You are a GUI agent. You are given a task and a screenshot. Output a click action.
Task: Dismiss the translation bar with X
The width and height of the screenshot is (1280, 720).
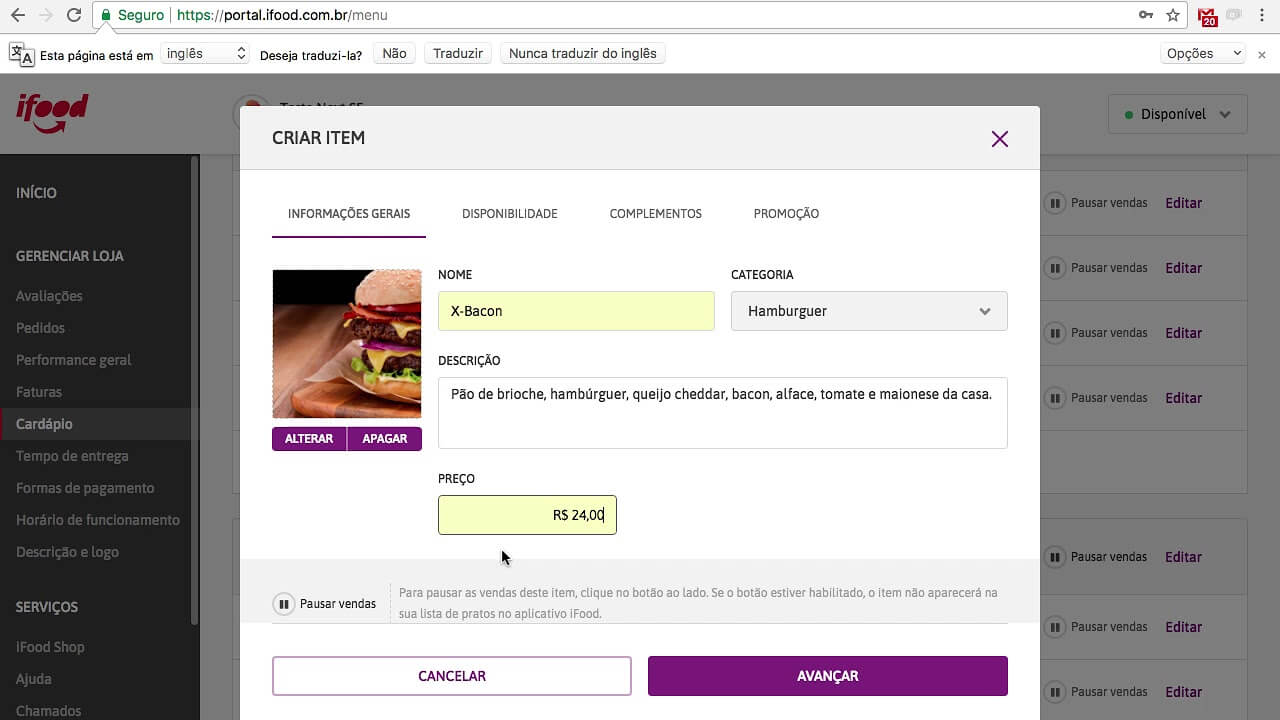coord(1262,54)
